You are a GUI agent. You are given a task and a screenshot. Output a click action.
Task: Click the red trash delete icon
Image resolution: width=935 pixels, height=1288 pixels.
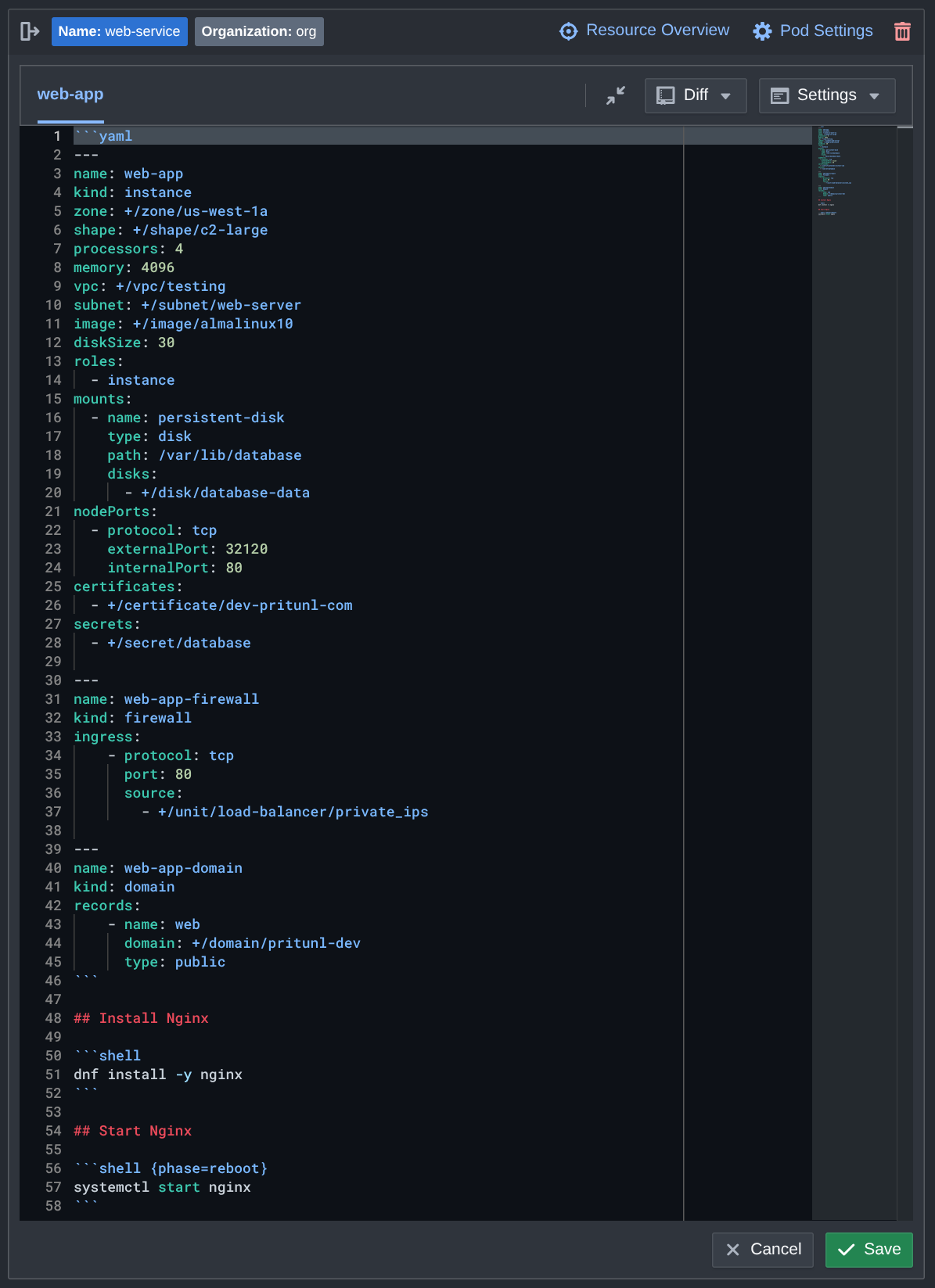tap(902, 31)
